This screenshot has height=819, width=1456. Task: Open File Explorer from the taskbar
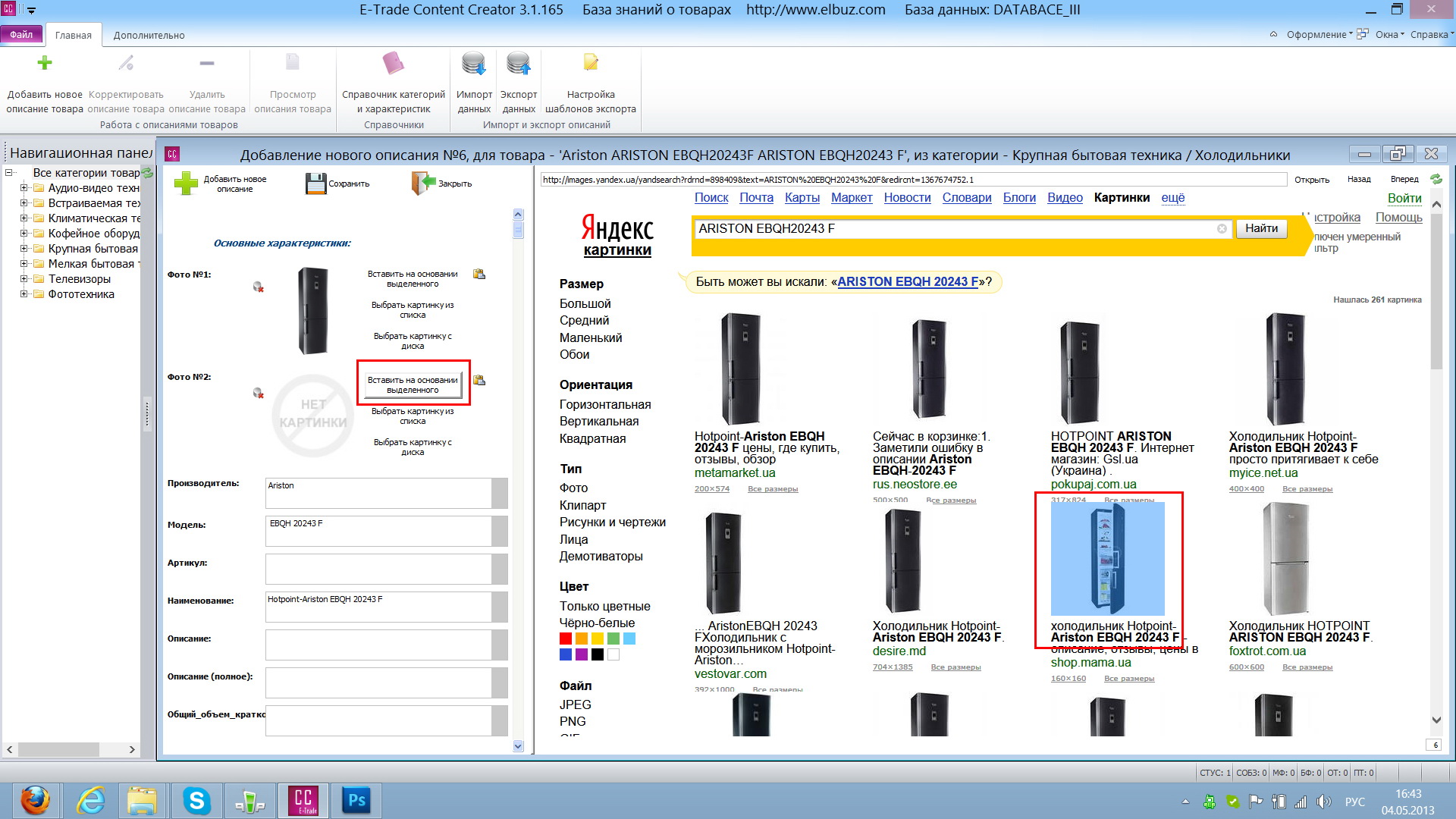(142, 800)
